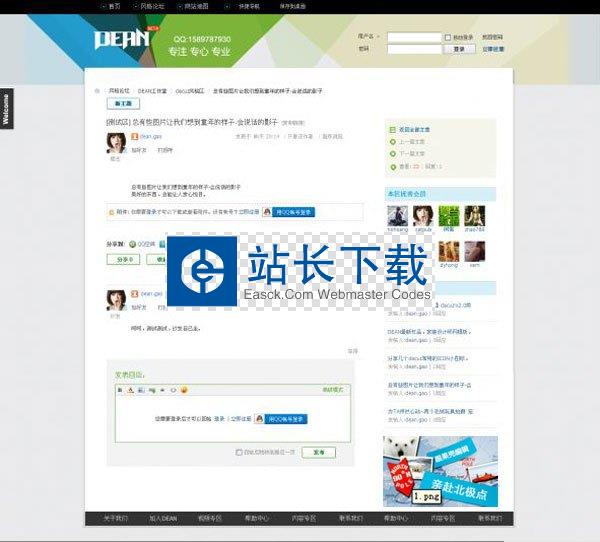Toggle the checkbox beside reply submit button

[x=237, y=452]
